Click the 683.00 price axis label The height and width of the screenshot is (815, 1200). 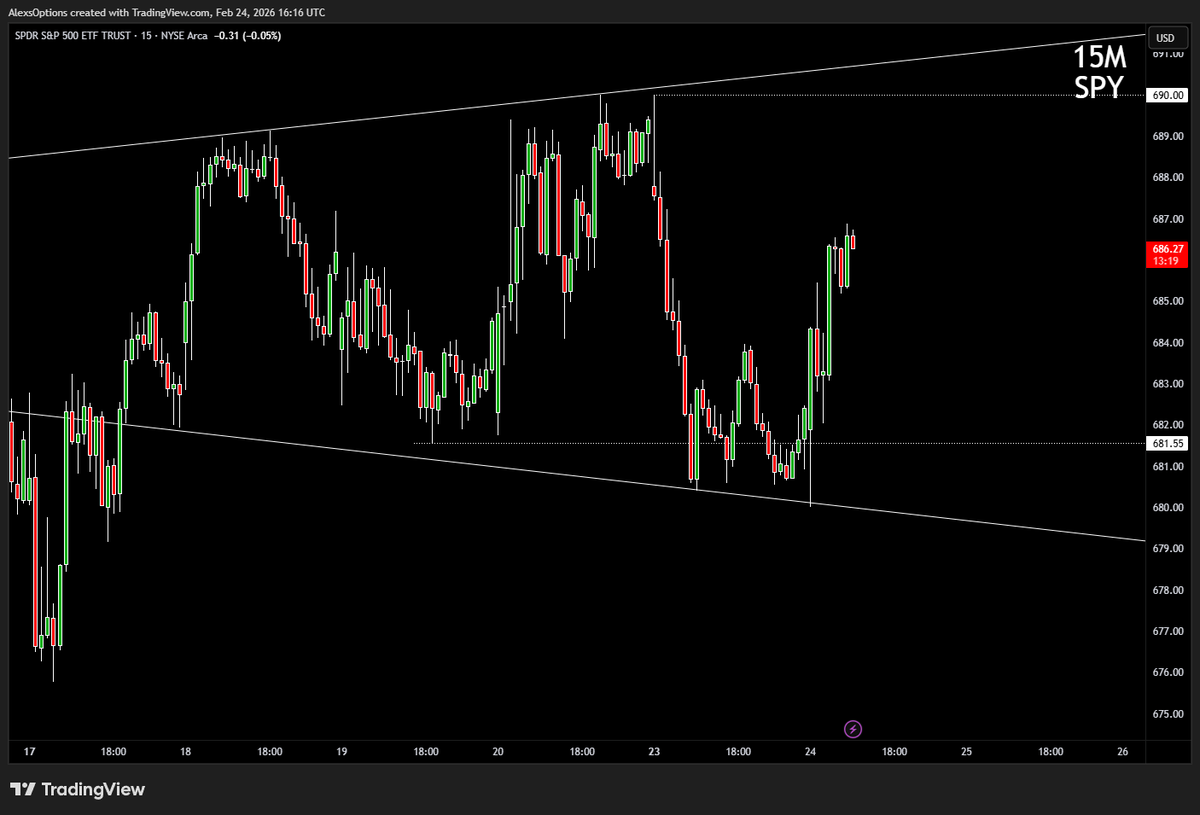pyautogui.click(x=1168, y=384)
